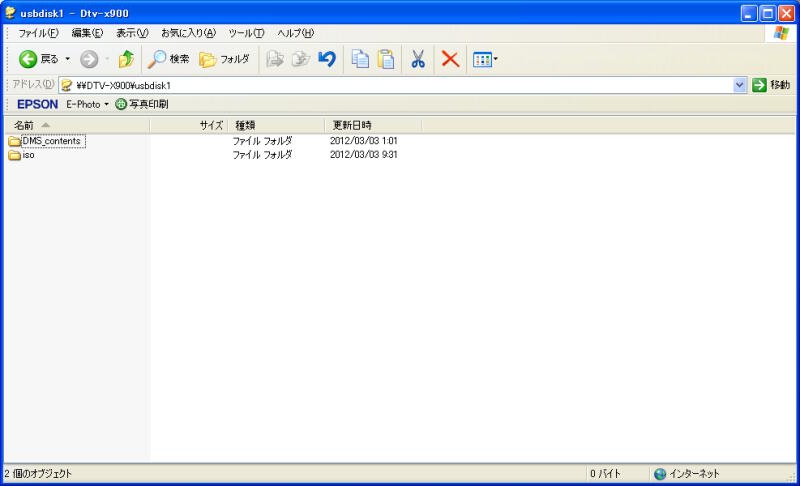Screen dimensions: 800x486
Task: Click the Paste clipboard icon
Action: click(386, 60)
